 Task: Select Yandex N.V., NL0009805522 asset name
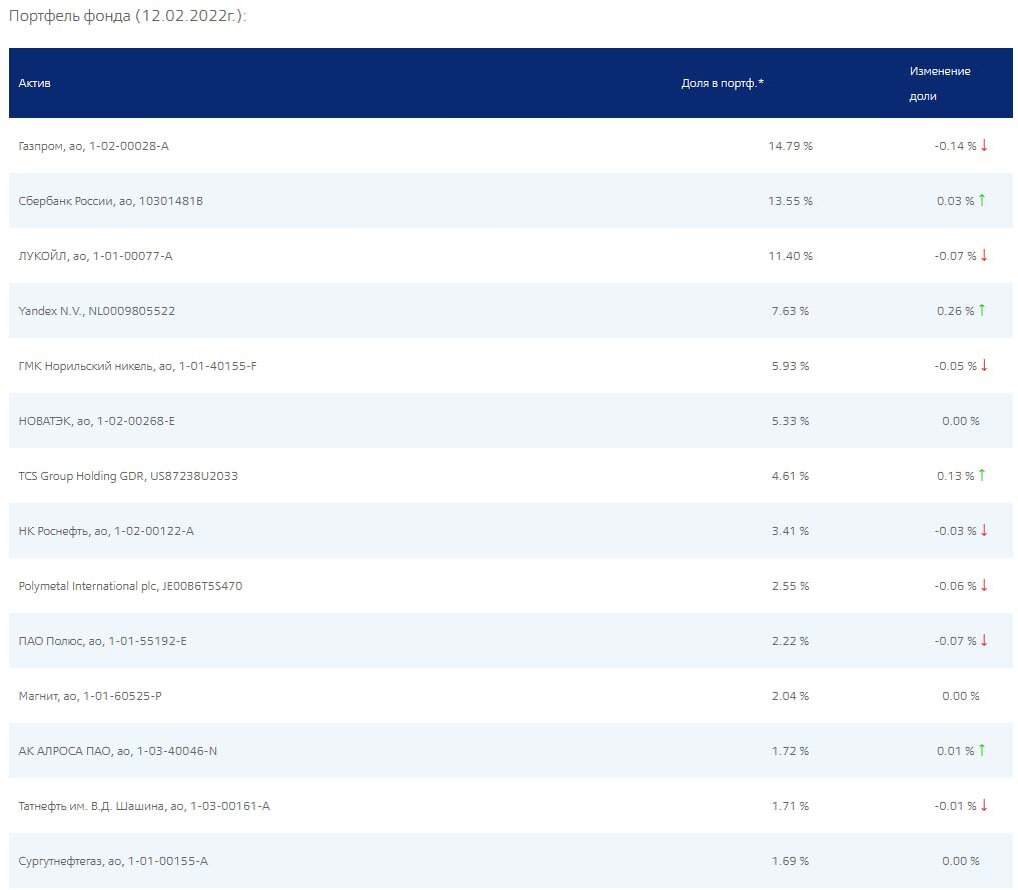pos(97,311)
